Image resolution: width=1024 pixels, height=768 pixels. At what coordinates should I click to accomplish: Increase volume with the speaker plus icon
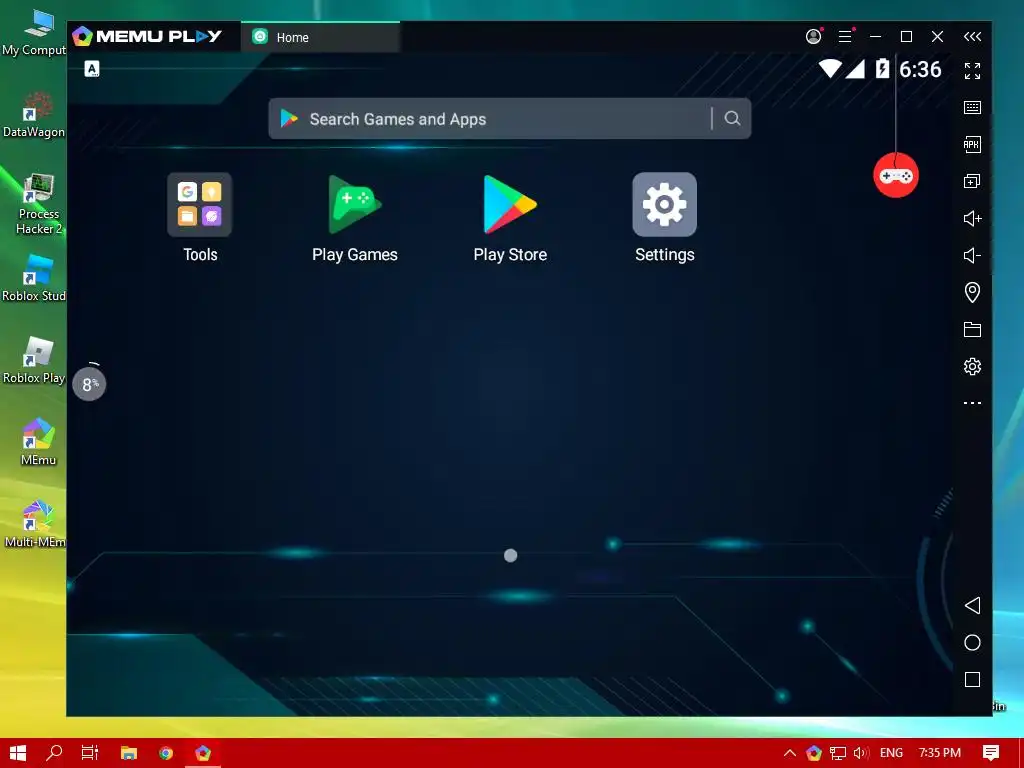972,218
